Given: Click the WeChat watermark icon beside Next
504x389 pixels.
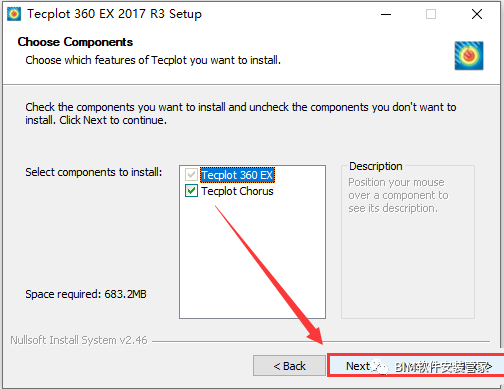Looking at the screenshot, I should coord(380,368).
